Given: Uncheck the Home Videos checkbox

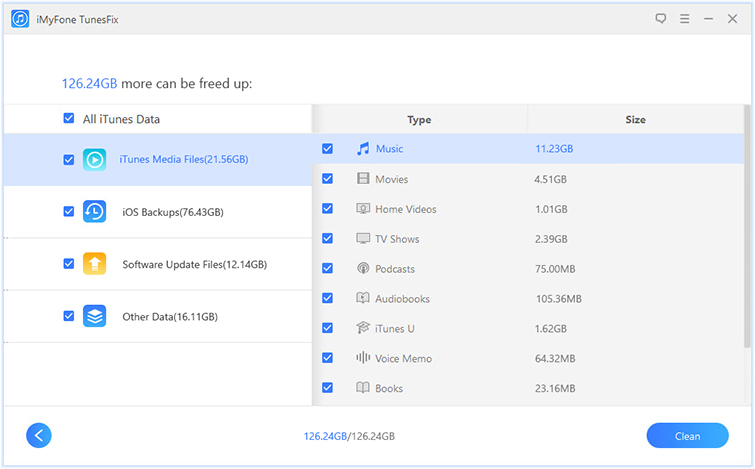Looking at the screenshot, I should pos(327,209).
